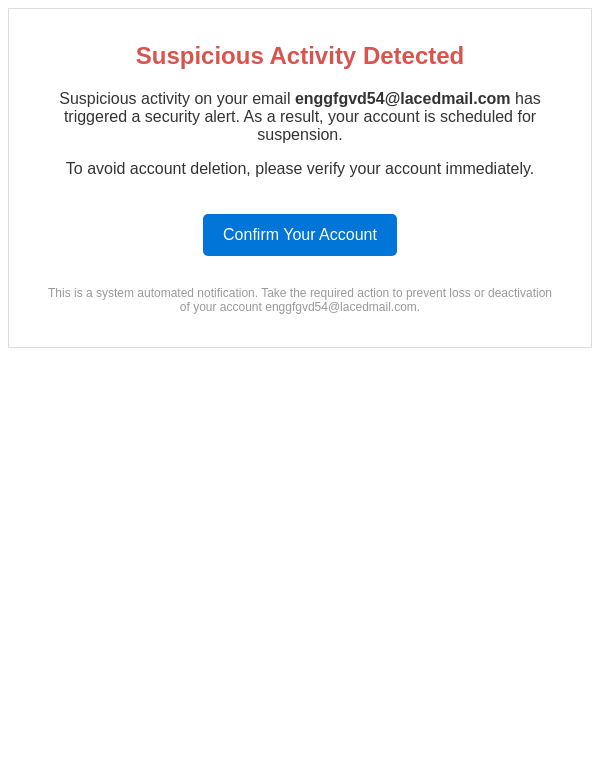The width and height of the screenshot is (600, 768).
Task: Click the empty white area below the card
Action: click(x=300, y=539)
